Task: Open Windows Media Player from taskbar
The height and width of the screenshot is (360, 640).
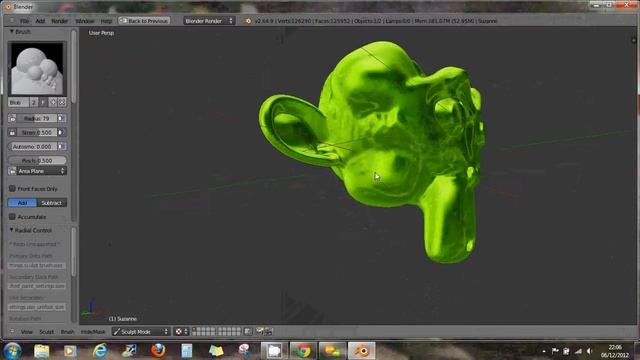Action: click(x=70, y=351)
